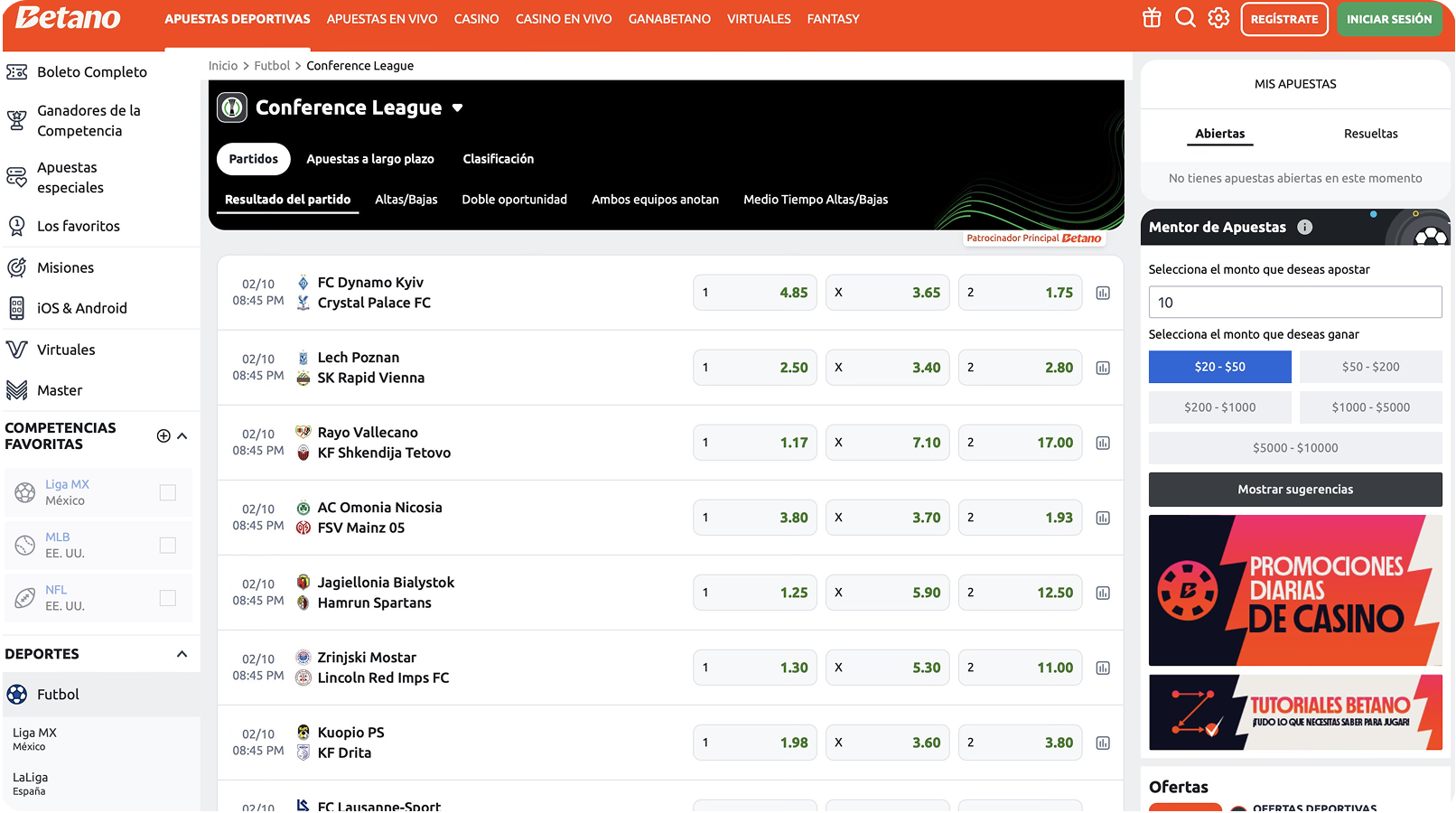The image size is (1456, 813).
Task: Click the Mentor de Apuestas info icon
Action: click(x=1304, y=228)
